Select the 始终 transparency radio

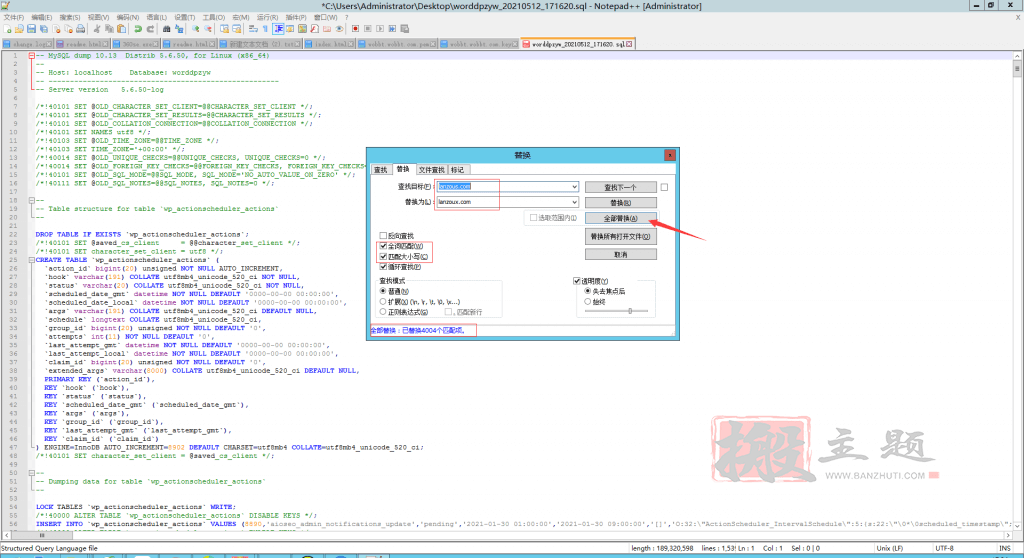[588, 302]
